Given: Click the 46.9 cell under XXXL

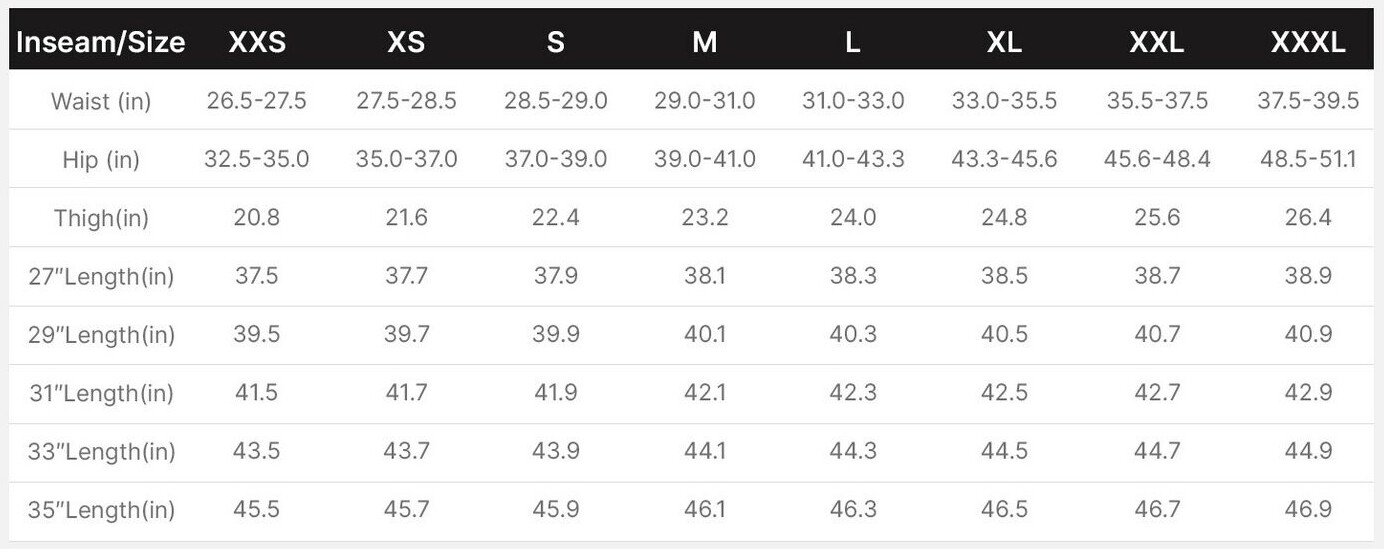Looking at the screenshot, I should tap(1307, 510).
